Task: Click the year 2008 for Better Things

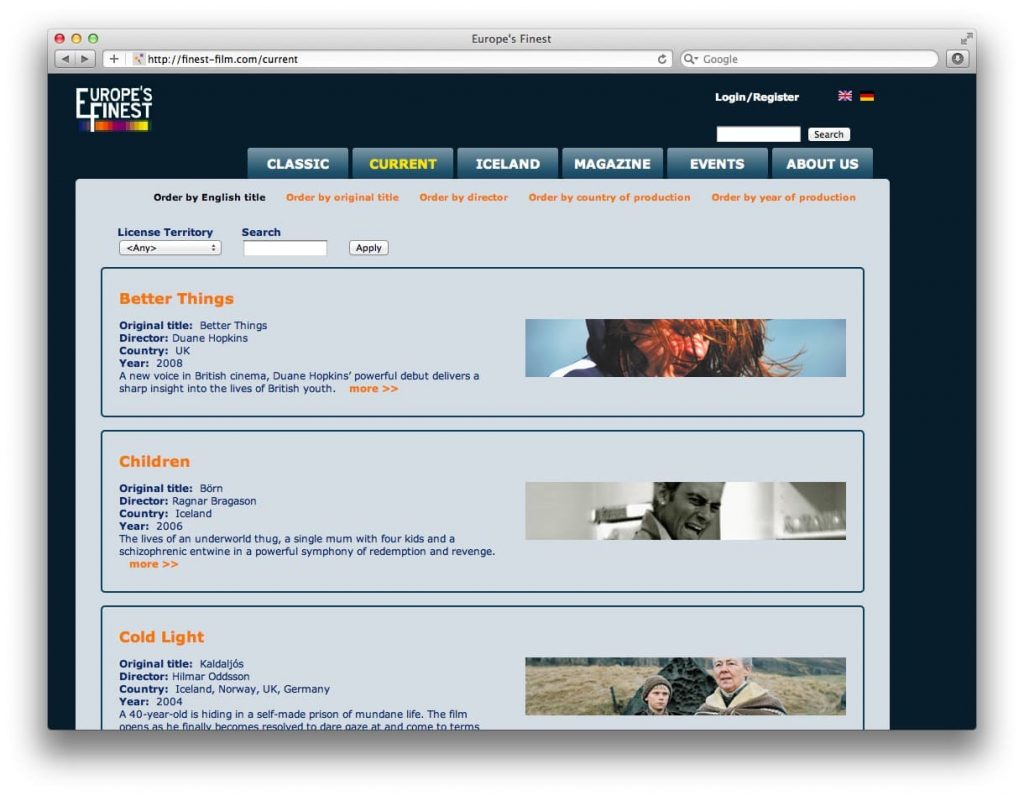Action: [169, 364]
